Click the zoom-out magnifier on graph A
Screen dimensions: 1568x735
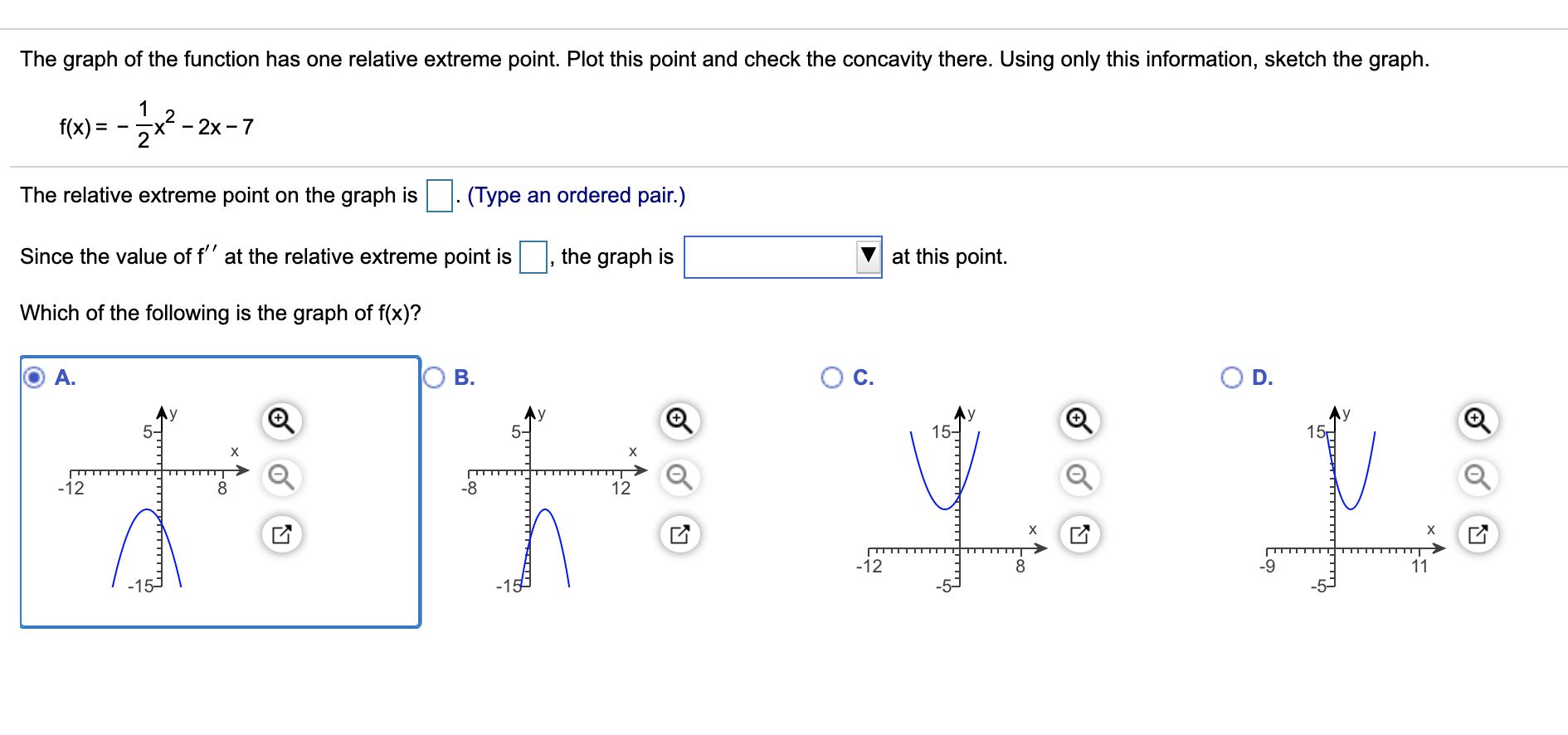[x=282, y=478]
